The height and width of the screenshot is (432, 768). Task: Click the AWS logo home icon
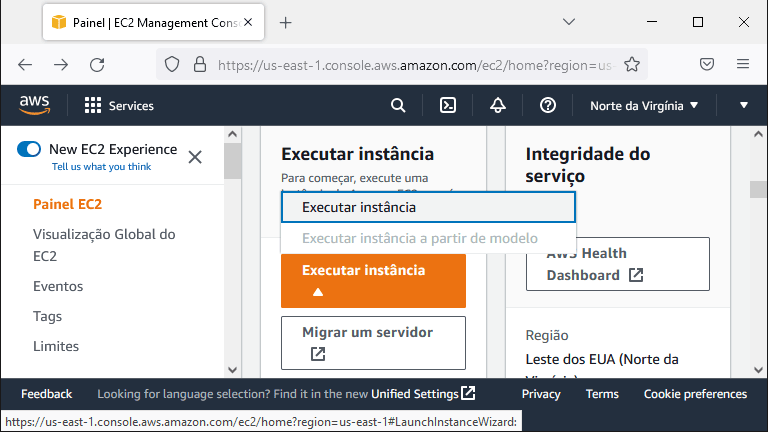[x=34, y=105]
